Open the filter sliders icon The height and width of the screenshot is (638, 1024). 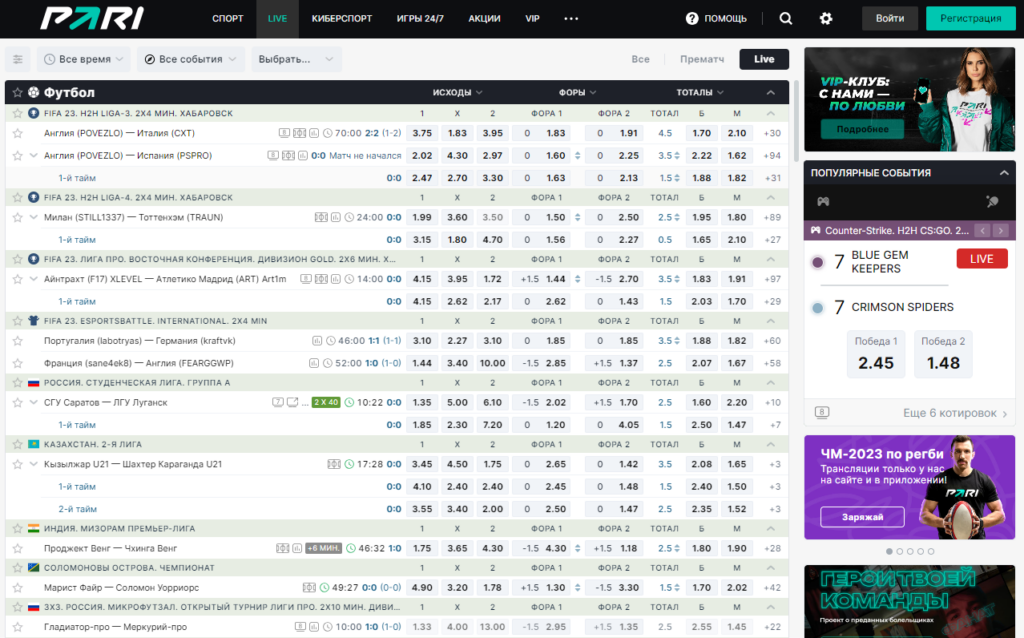pos(18,59)
